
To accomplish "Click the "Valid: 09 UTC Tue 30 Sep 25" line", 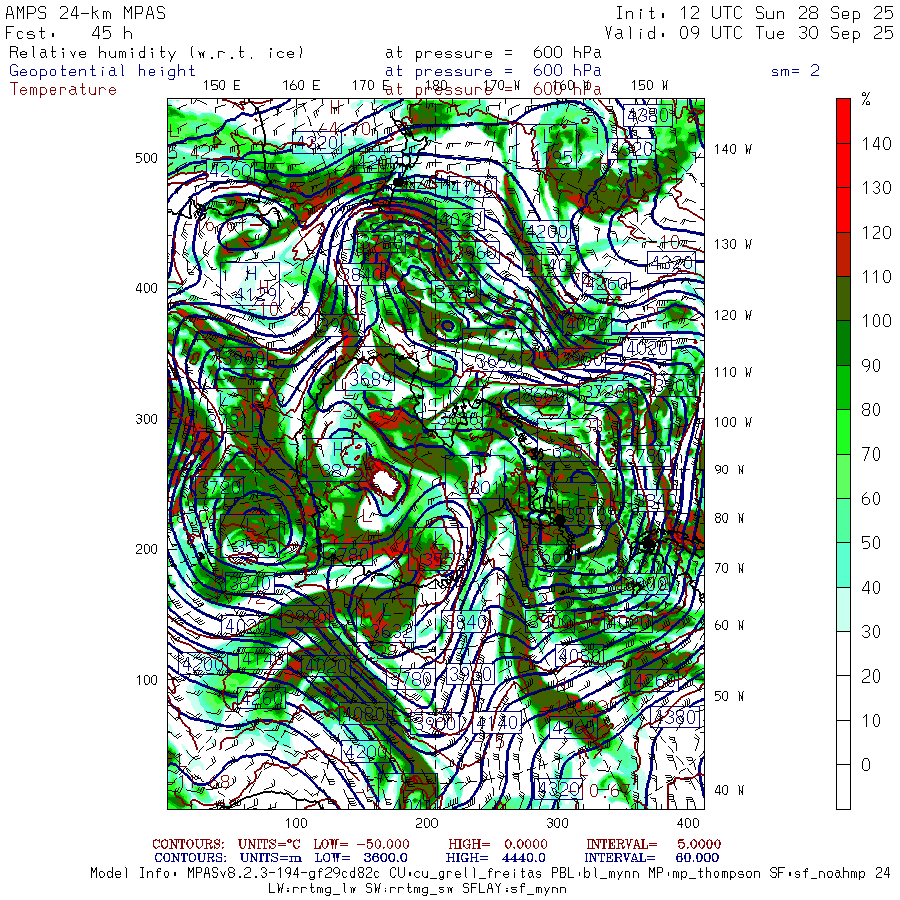I will [749, 33].
